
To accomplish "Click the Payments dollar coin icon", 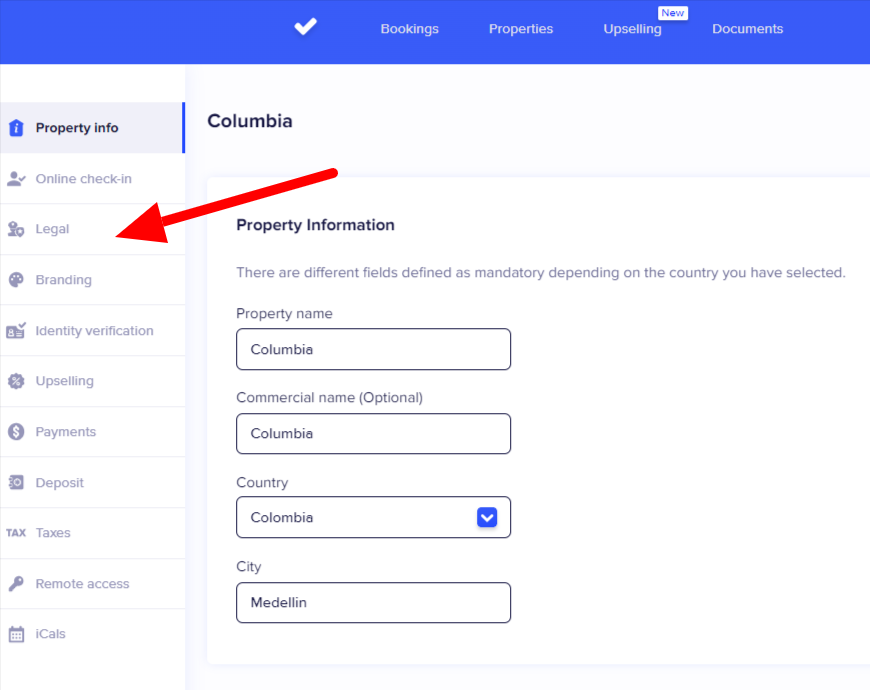I will (x=16, y=432).
